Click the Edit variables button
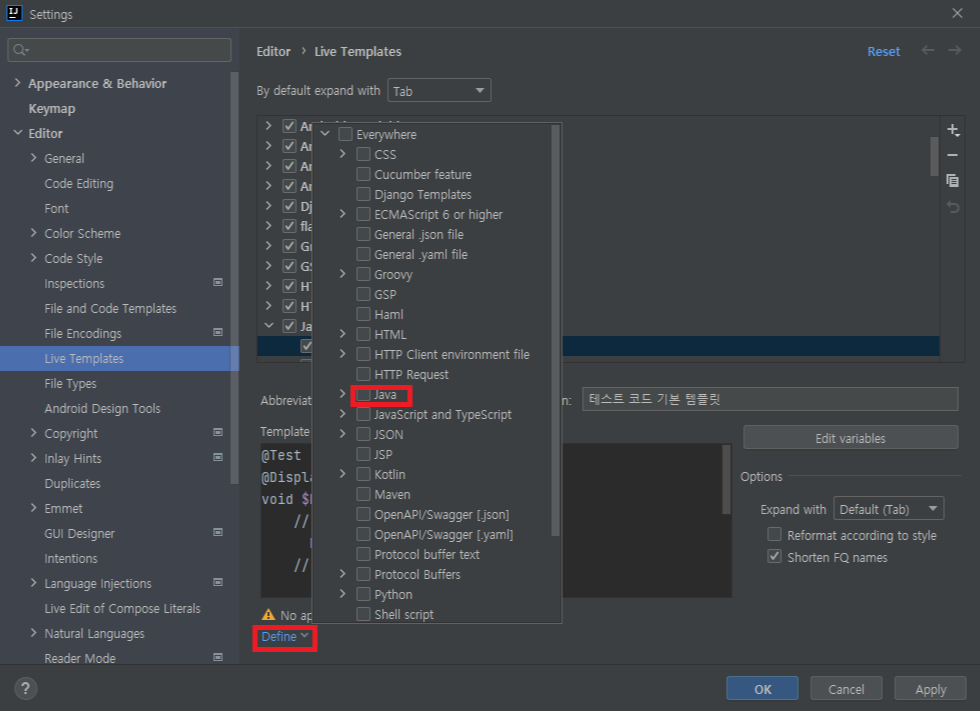The width and height of the screenshot is (980, 711). pos(850,438)
